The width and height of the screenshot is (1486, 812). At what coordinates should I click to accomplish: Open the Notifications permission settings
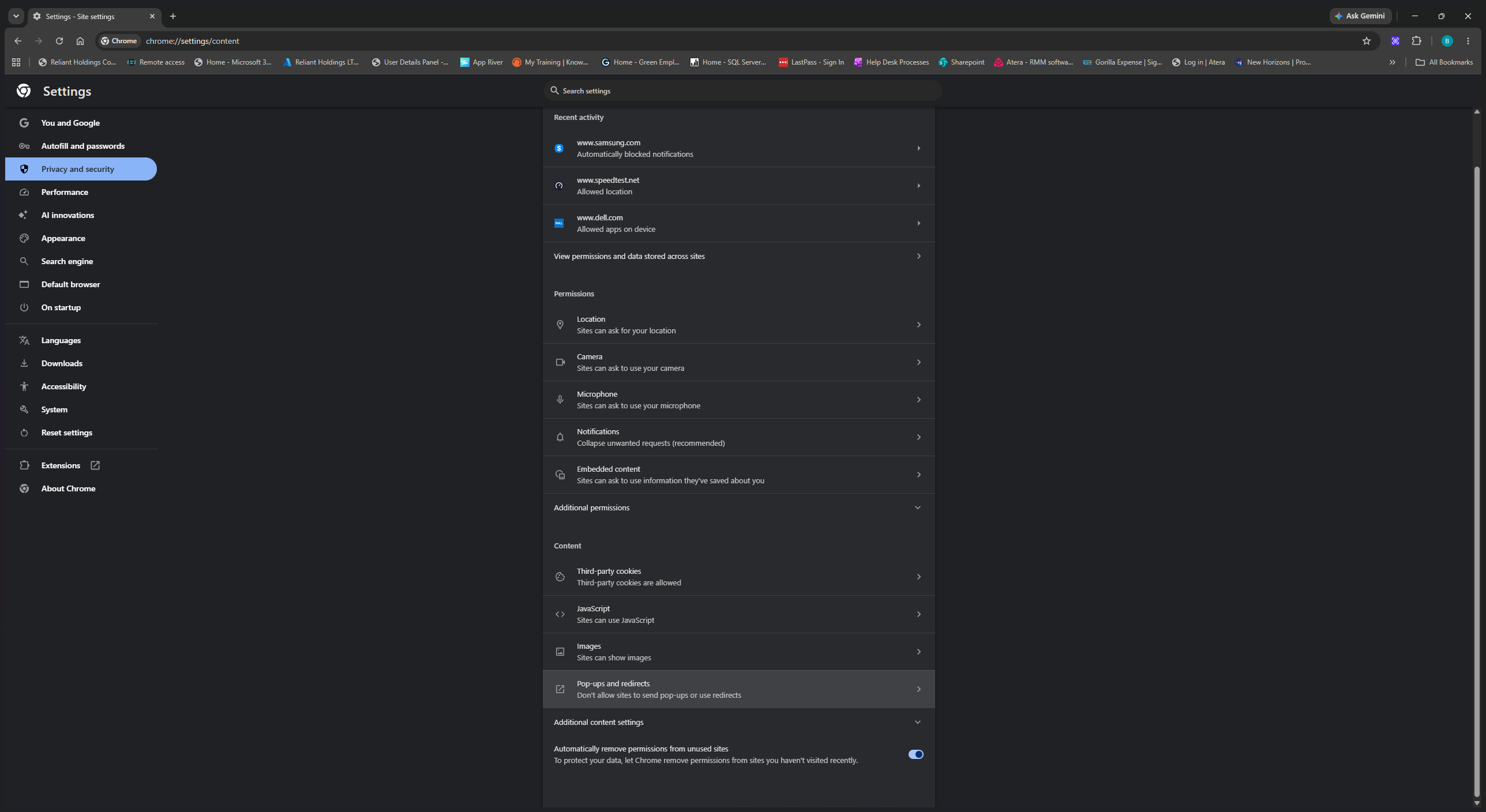(738, 437)
